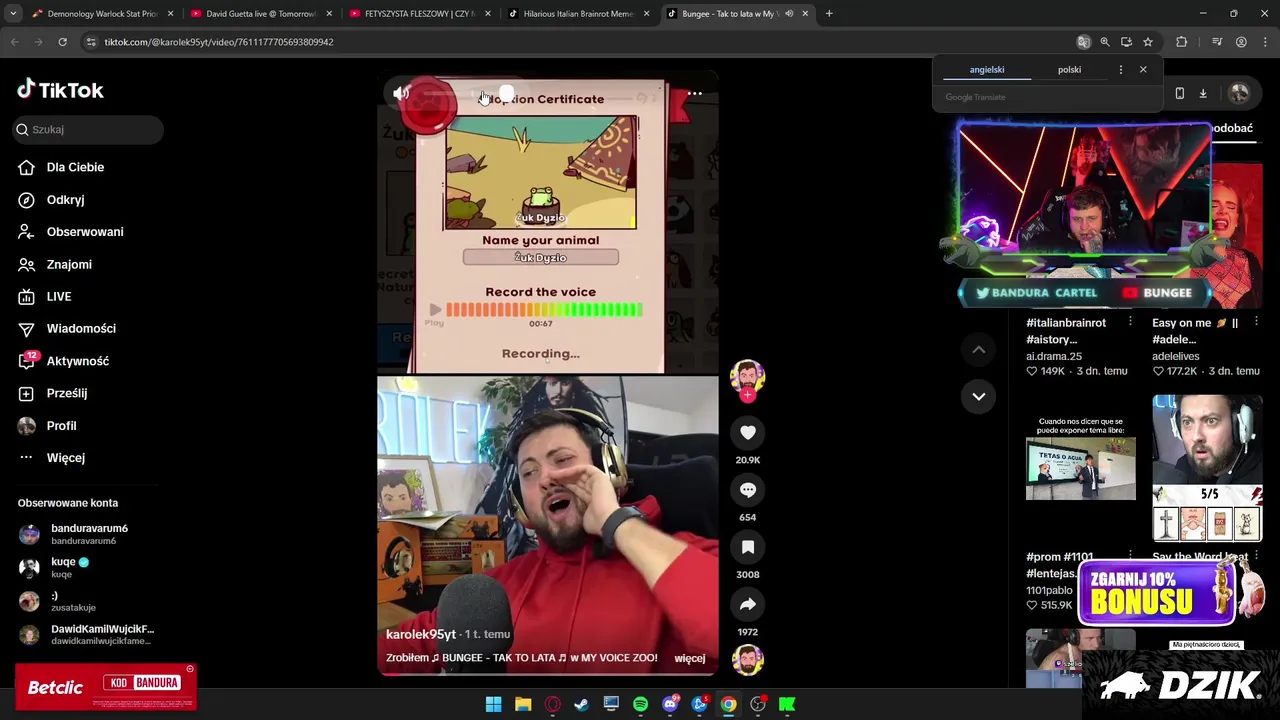Click TikTok's get-app phone icon in the header

click(x=1180, y=93)
